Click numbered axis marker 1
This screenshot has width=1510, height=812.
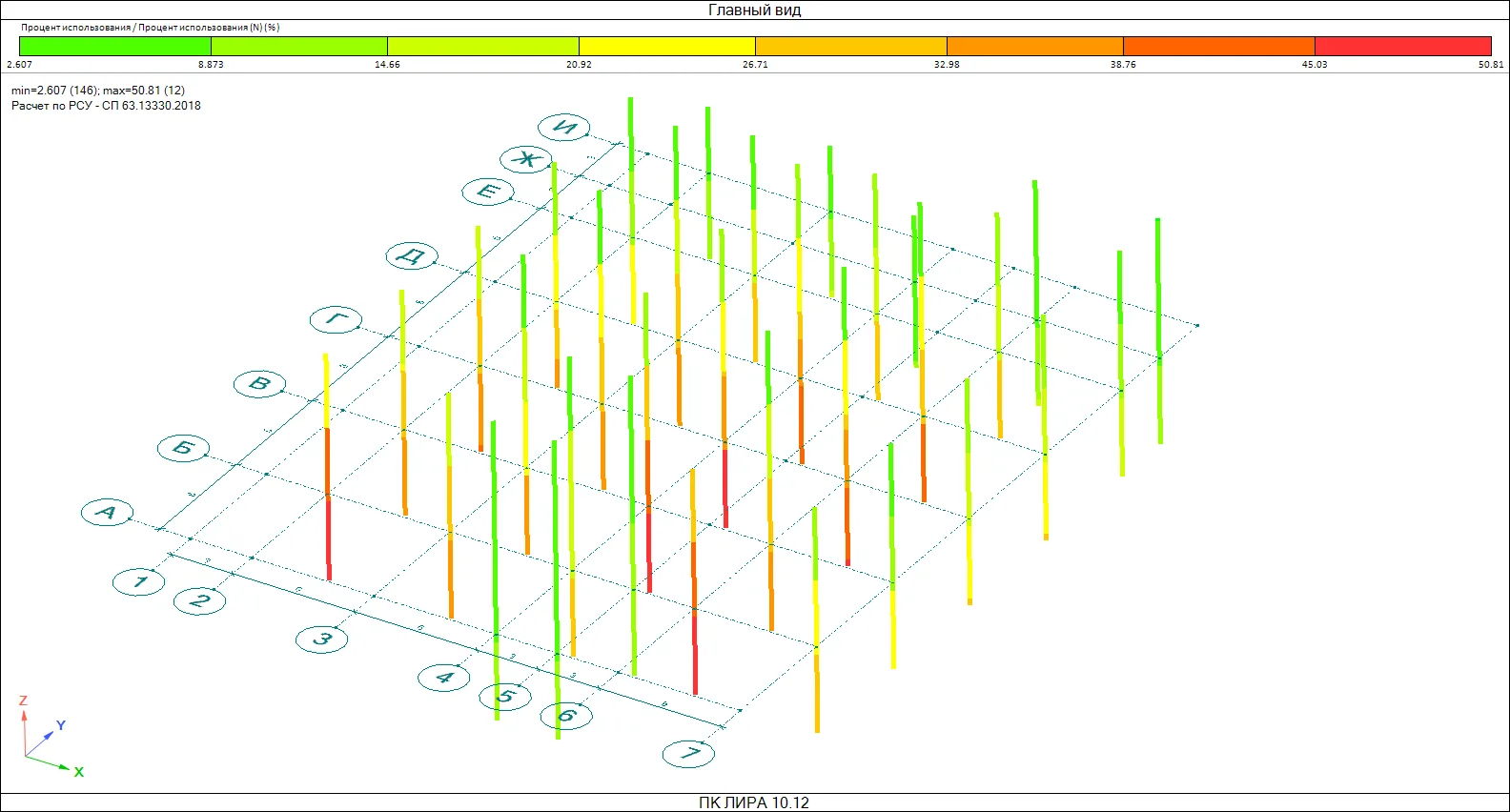(139, 581)
